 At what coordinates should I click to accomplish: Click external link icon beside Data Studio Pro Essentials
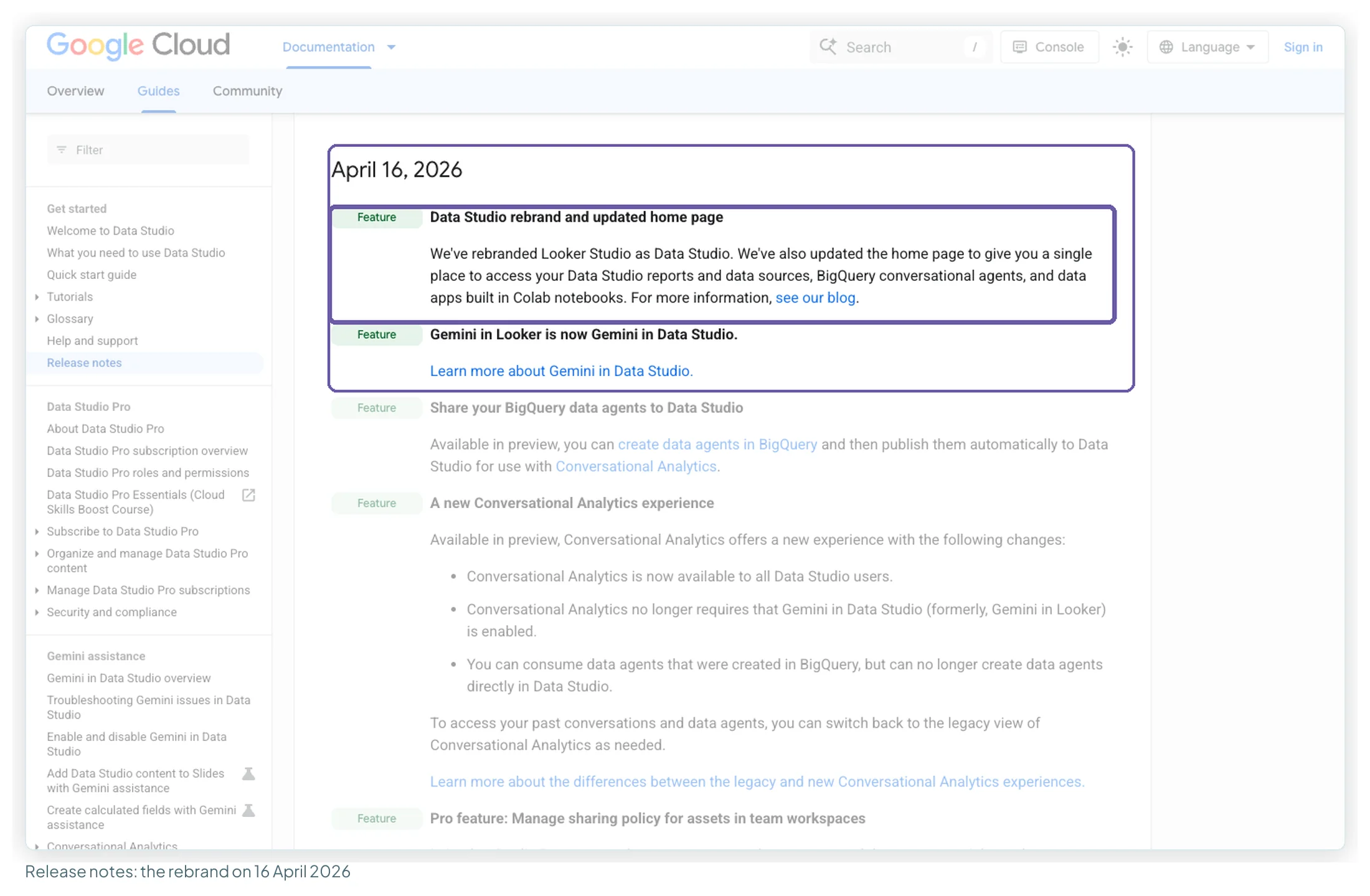click(x=248, y=495)
